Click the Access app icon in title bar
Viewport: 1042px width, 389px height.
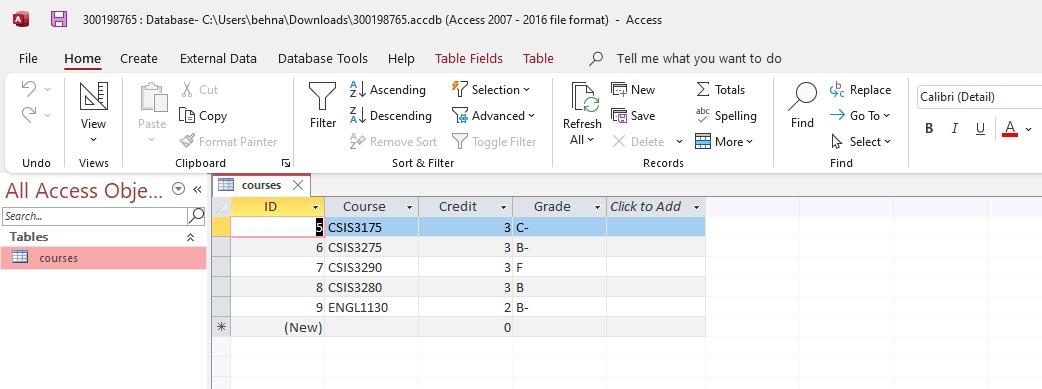pyautogui.click(x=21, y=19)
